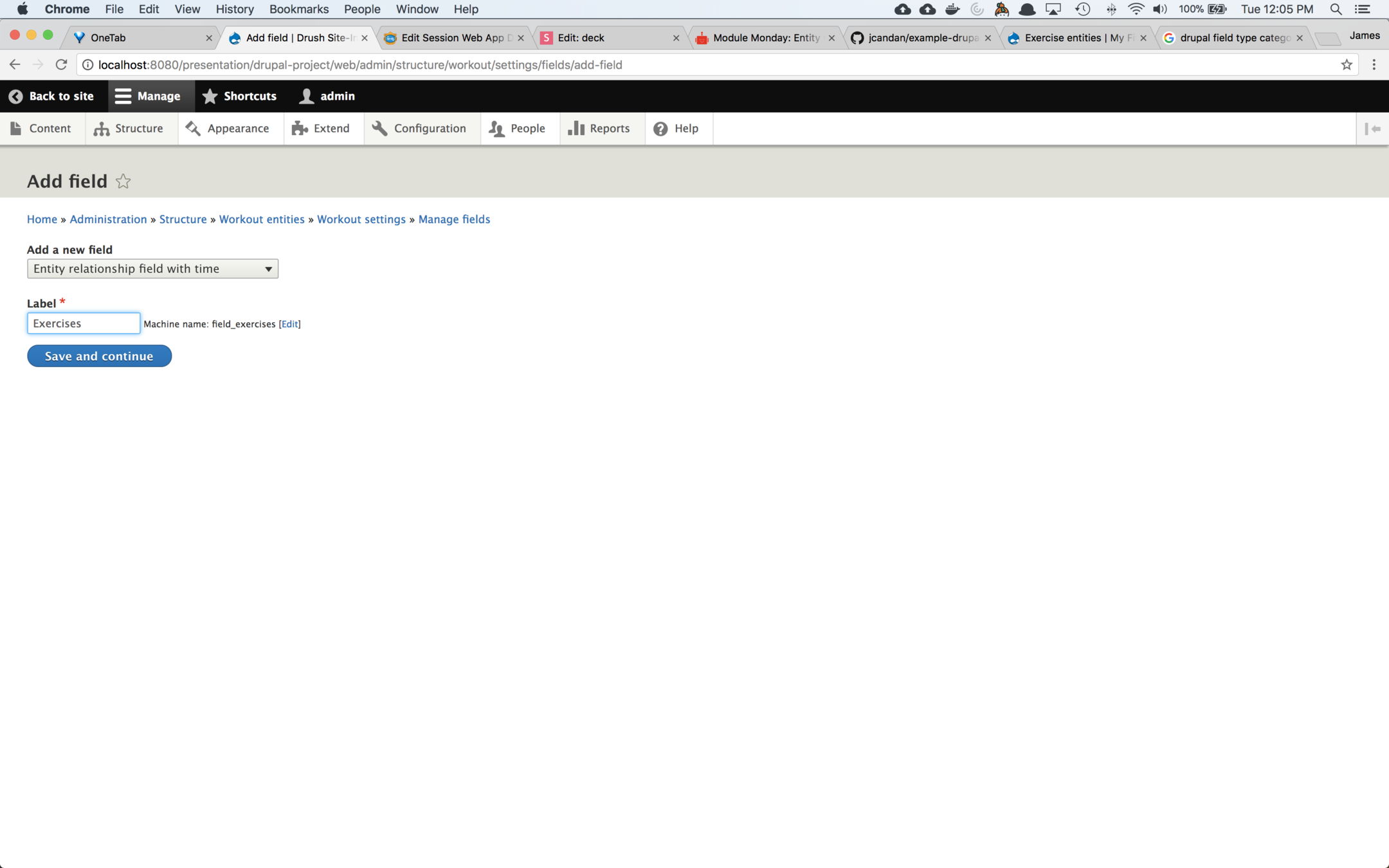This screenshot has height=868, width=1389.
Task: Click the Back to site arrow icon
Action: (16, 96)
